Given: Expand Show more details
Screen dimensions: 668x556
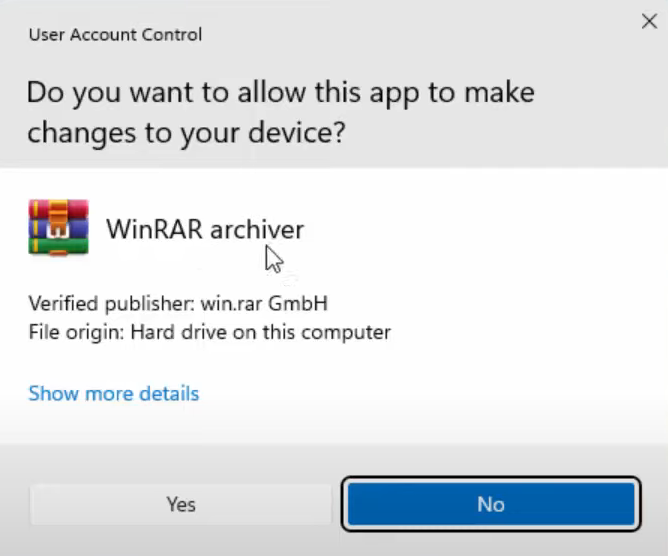Looking at the screenshot, I should pos(114,394).
